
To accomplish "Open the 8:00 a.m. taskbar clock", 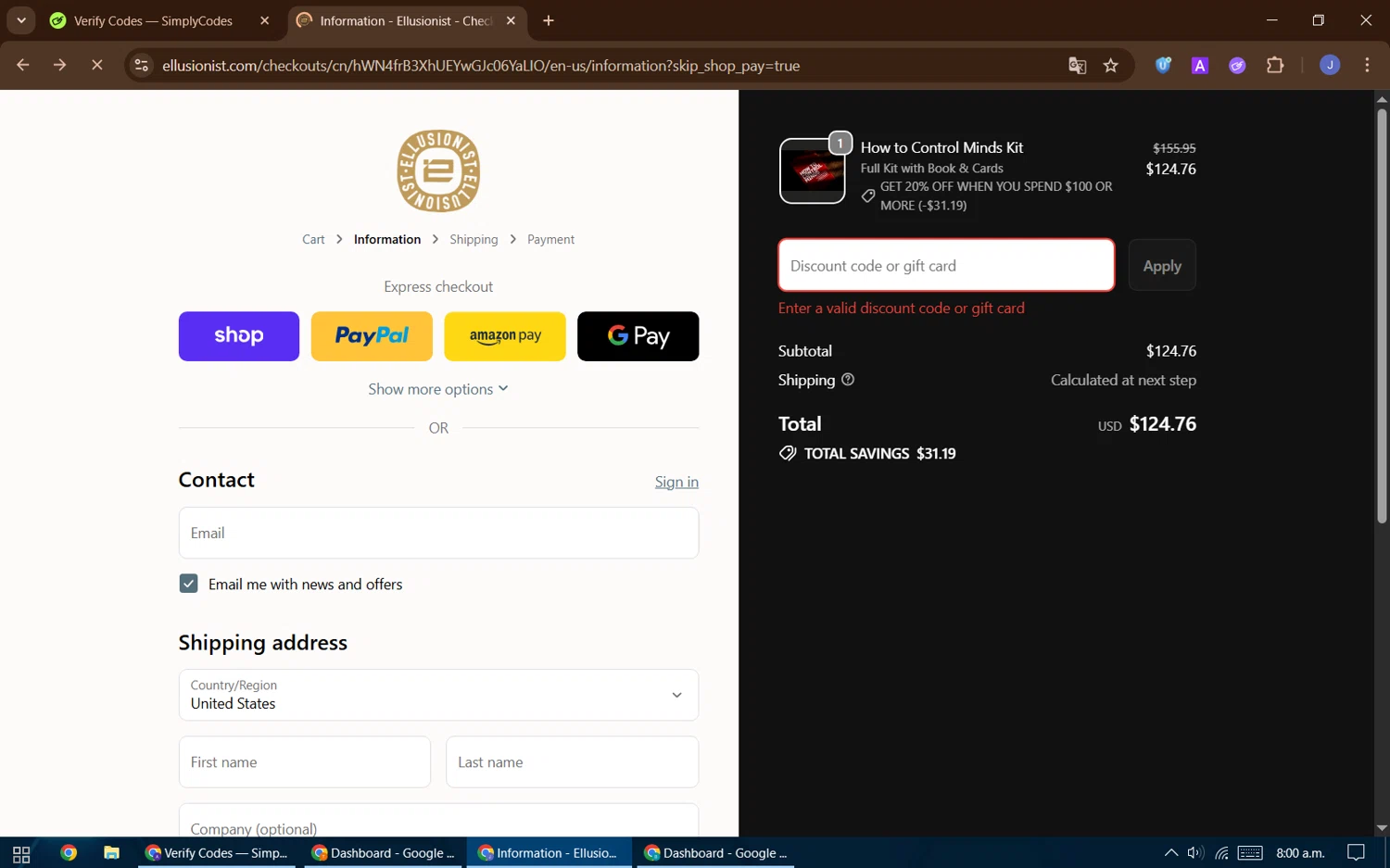I will 1300,853.
